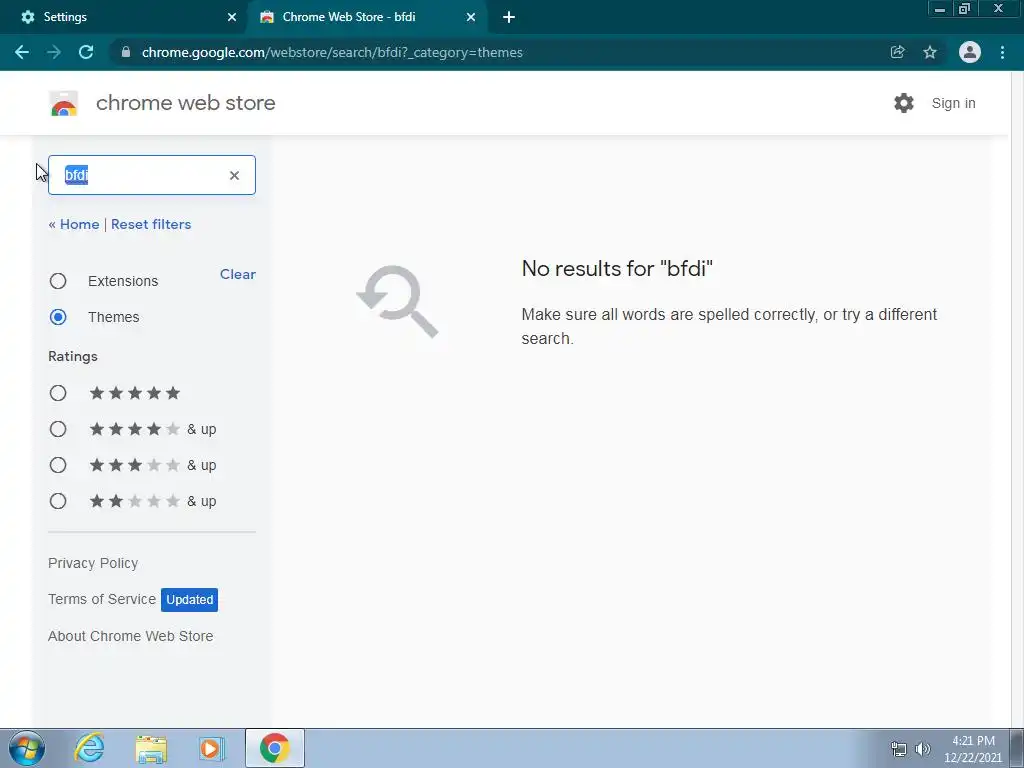Screen dimensions: 1024x768
Task: Open Windows Explorer from the taskbar
Action: coord(151,748)
